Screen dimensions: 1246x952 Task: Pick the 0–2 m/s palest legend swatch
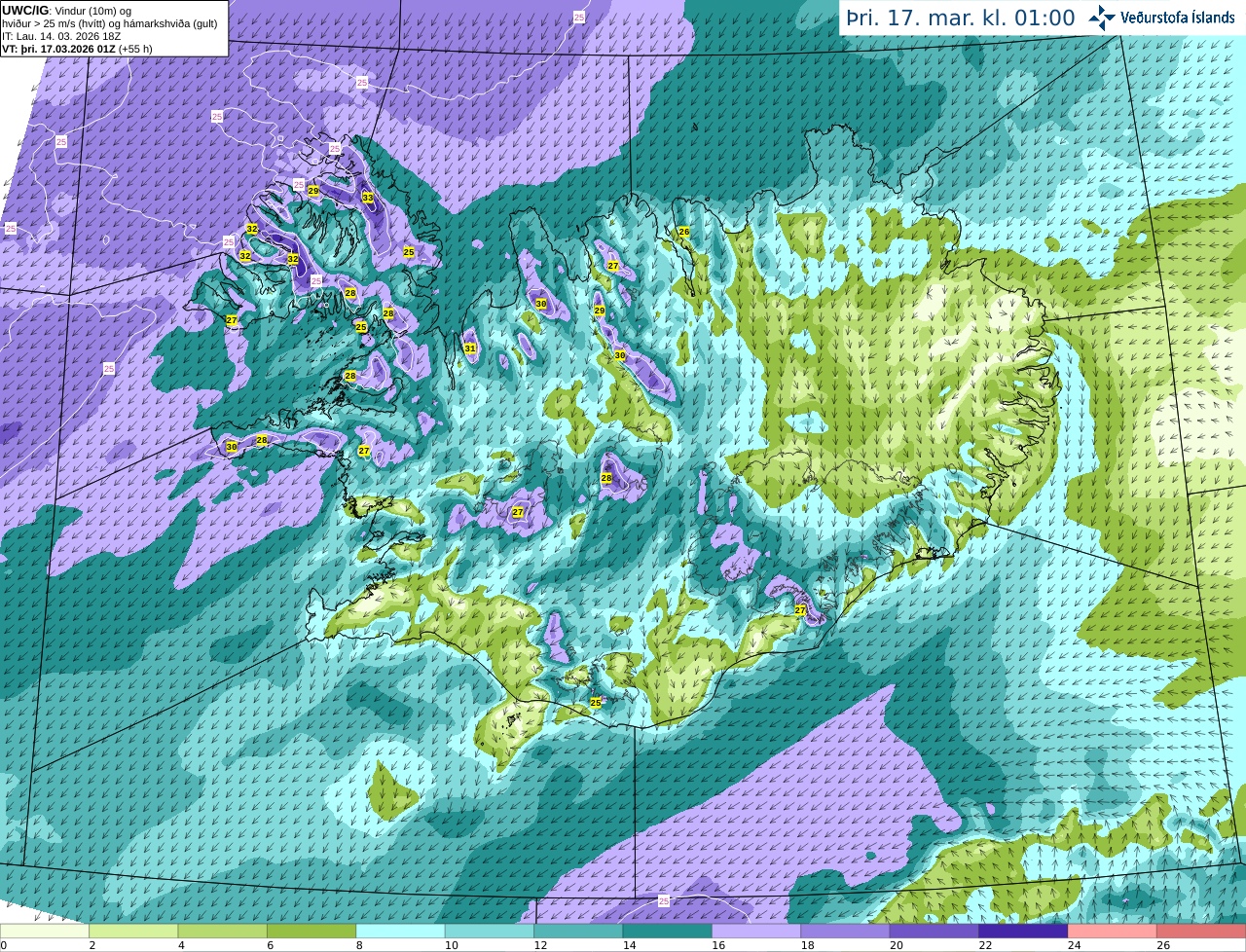click(x=45, y=932)
